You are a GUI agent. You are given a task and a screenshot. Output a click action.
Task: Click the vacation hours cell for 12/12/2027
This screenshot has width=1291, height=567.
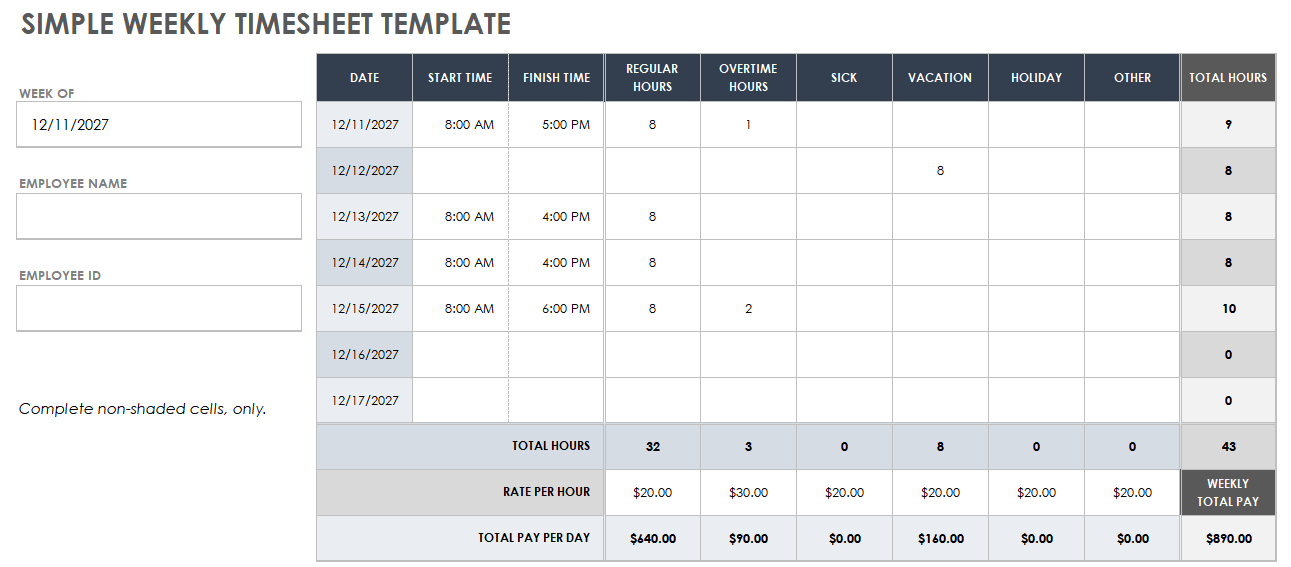tap(940, 171)
